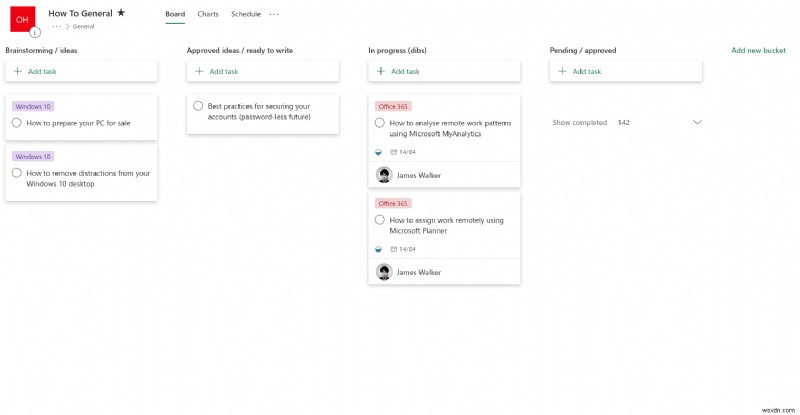Mark 'How to prepare your PC for sale' complete
Screen dimensions: 800x415
(x=17, y=123)
